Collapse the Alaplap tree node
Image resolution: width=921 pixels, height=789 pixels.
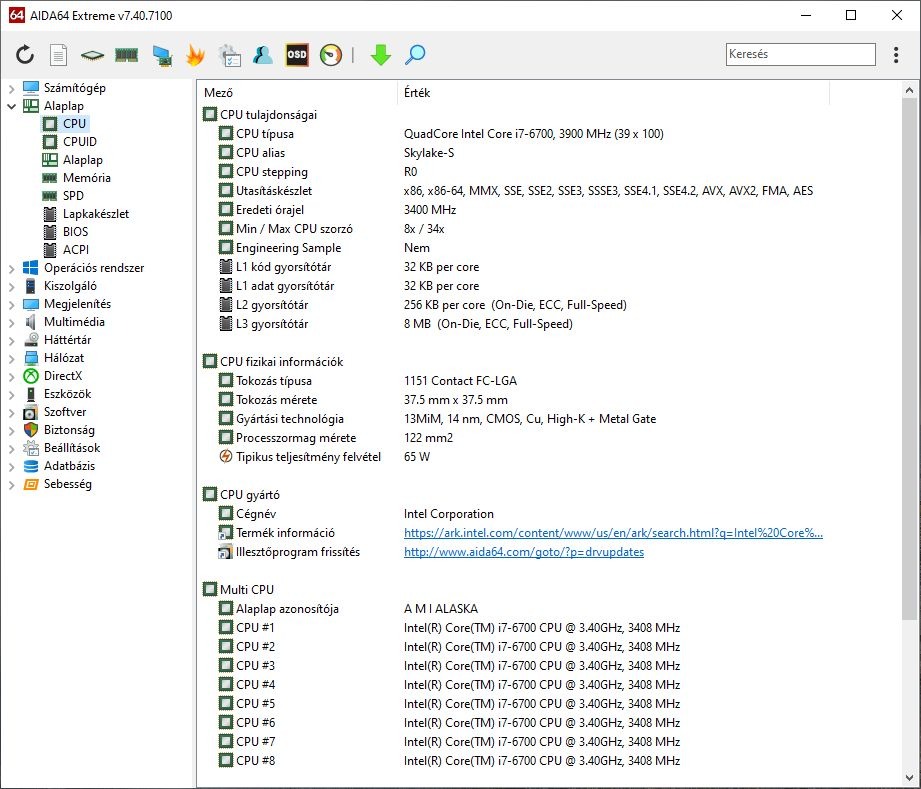(12, 106)
